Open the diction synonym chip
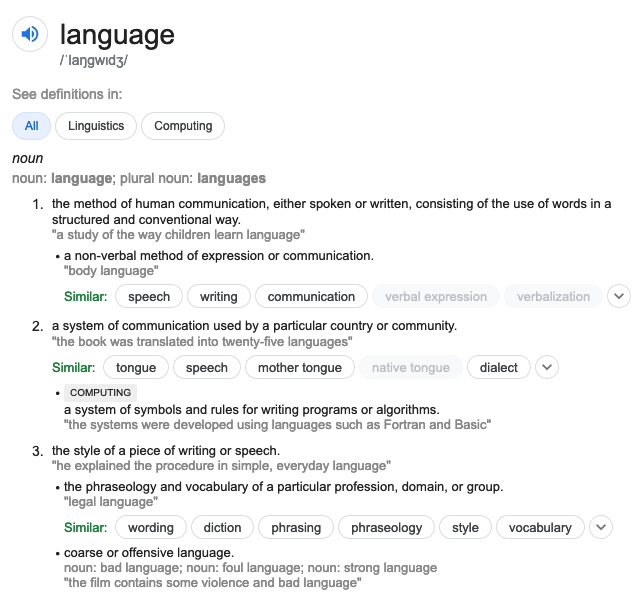 pyautogui.click(x=223, y=528)
